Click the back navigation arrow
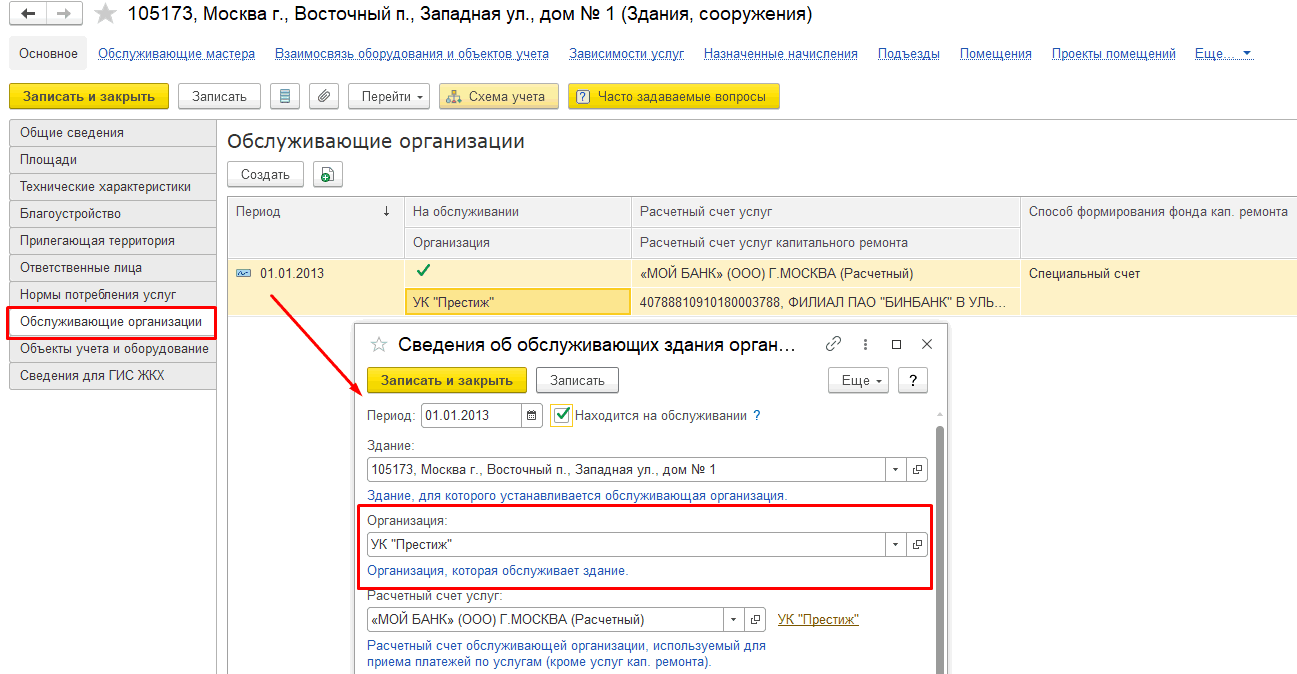1297x674 pixels. coord(29,14)
